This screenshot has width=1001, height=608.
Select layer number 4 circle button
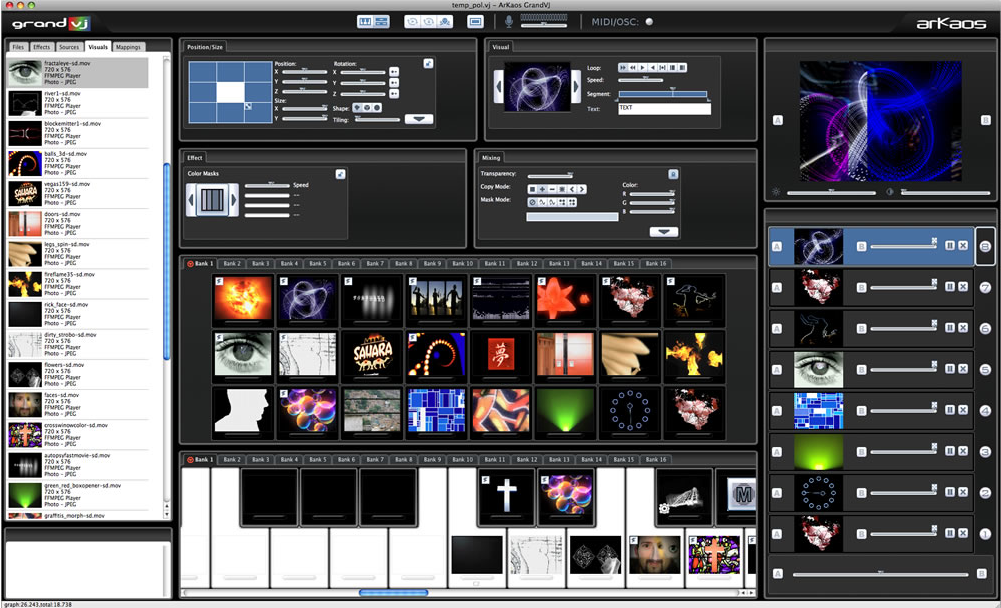[x=984, y=411]
